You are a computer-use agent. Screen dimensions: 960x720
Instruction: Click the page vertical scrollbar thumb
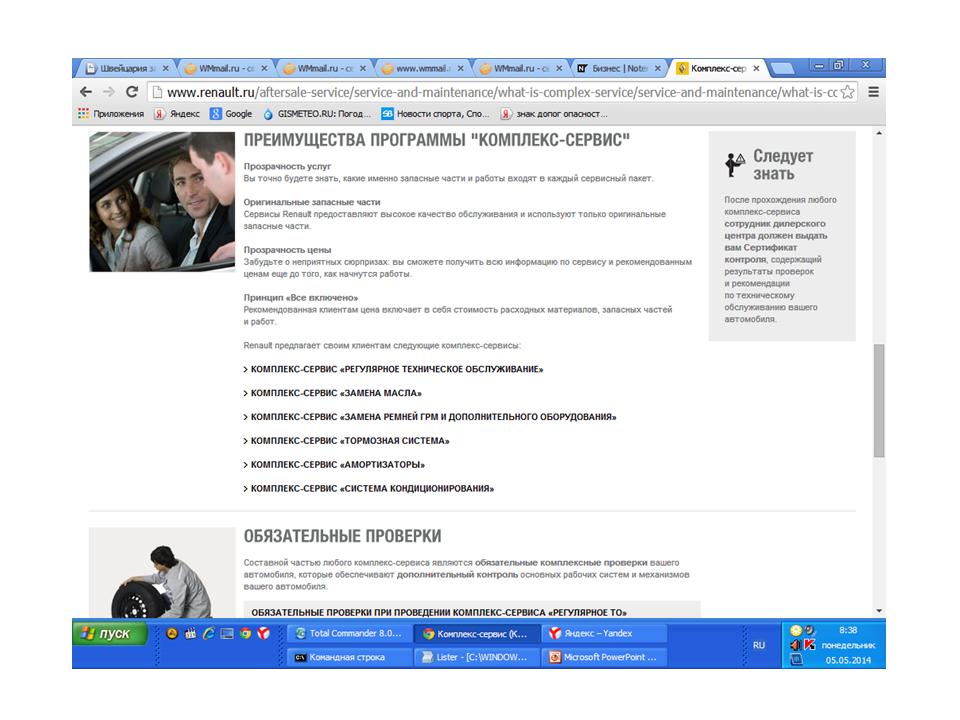click(879, 400)
